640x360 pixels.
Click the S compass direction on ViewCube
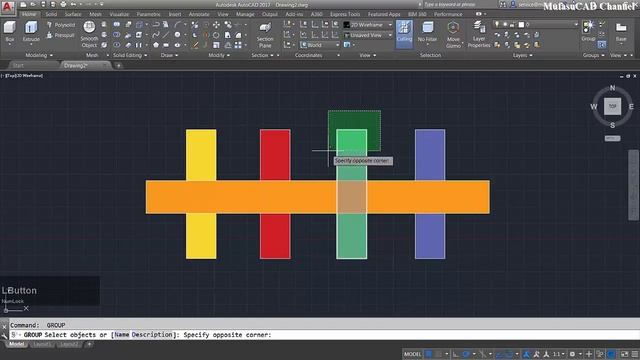pyautogui.click(x=612, y=125)
